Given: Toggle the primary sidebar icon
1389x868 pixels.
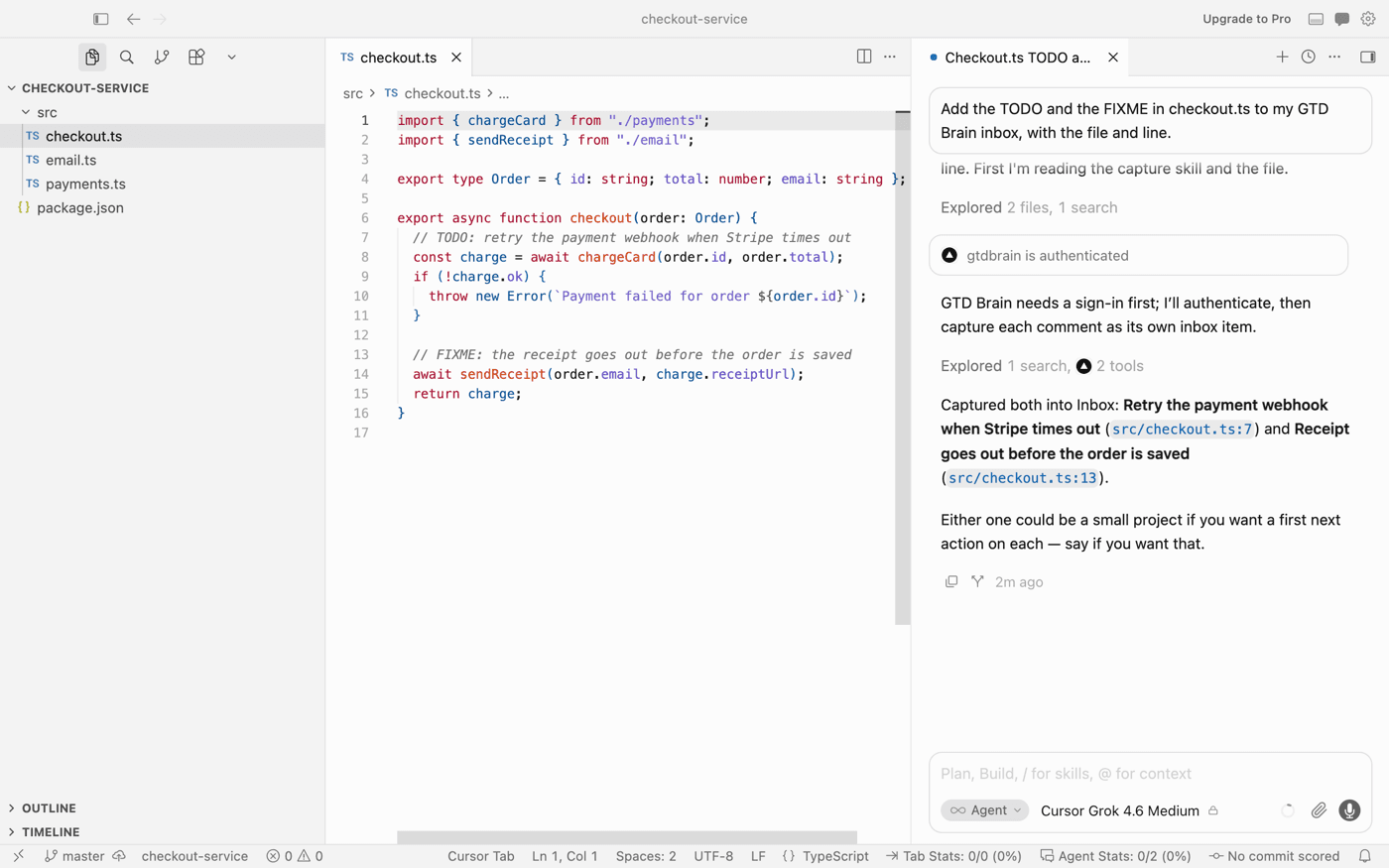Looking at the screenshot, I should tap(100, 19).
